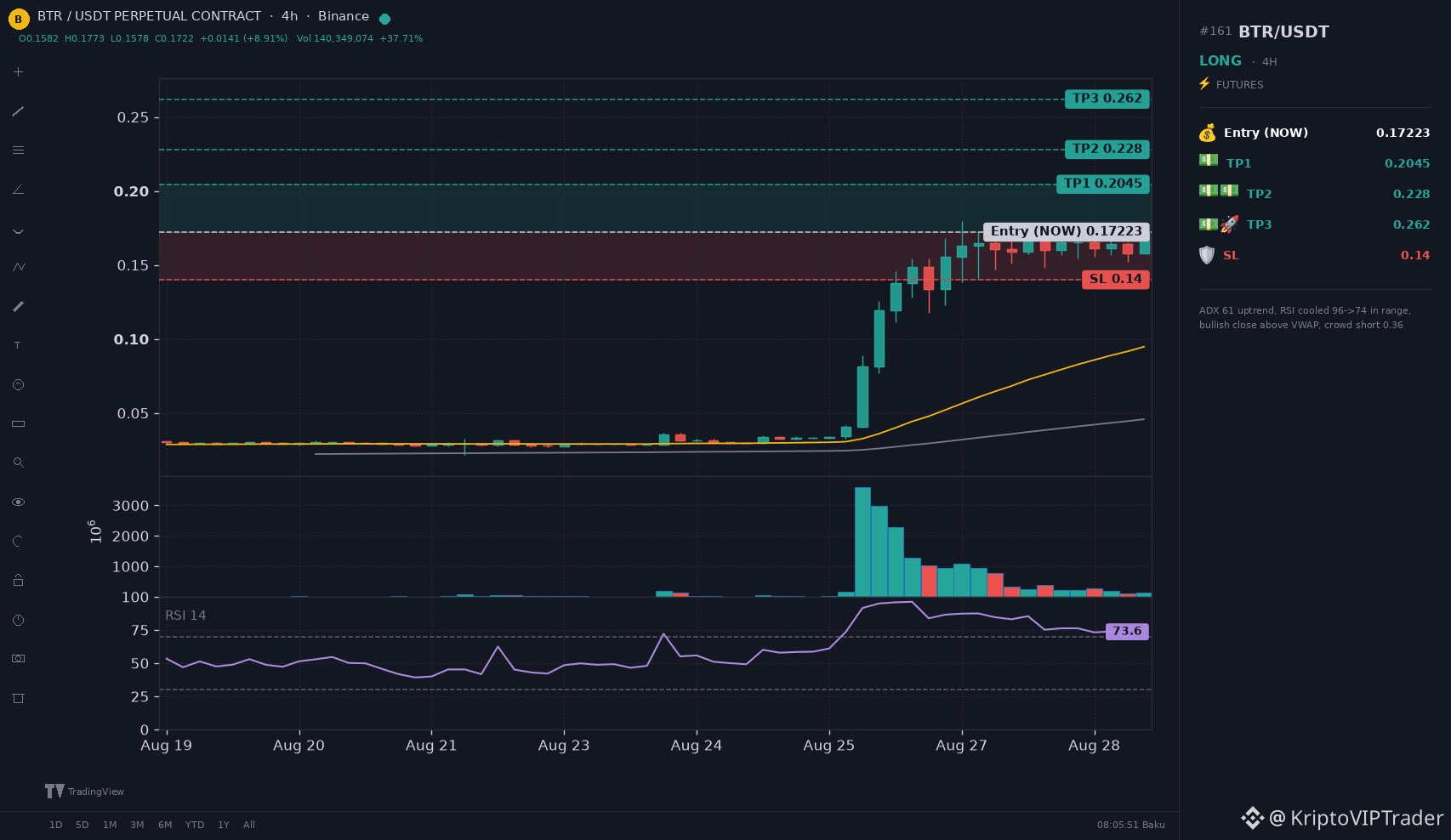Select the 1D time range
1451x840 pixels.
tap(56, 825)
